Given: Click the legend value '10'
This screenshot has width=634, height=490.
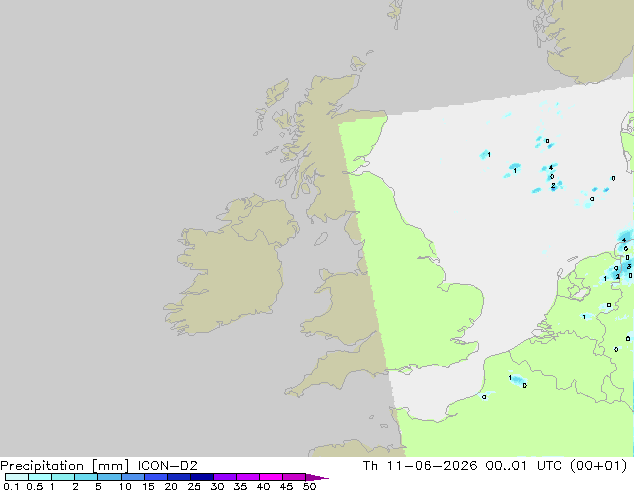Looking at the screenshot, I should click(x=125, y=486).
